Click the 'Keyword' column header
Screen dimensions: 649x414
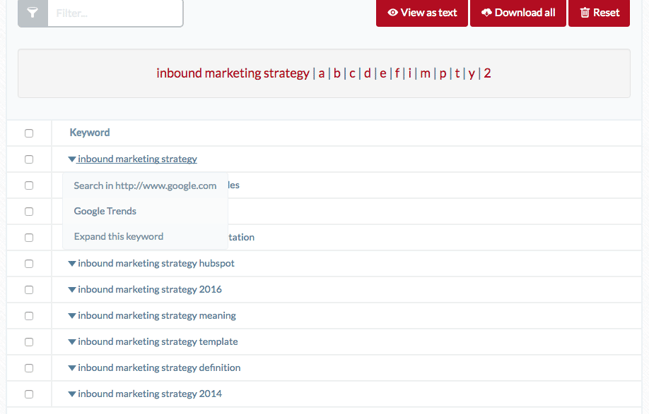click(89, 132)
